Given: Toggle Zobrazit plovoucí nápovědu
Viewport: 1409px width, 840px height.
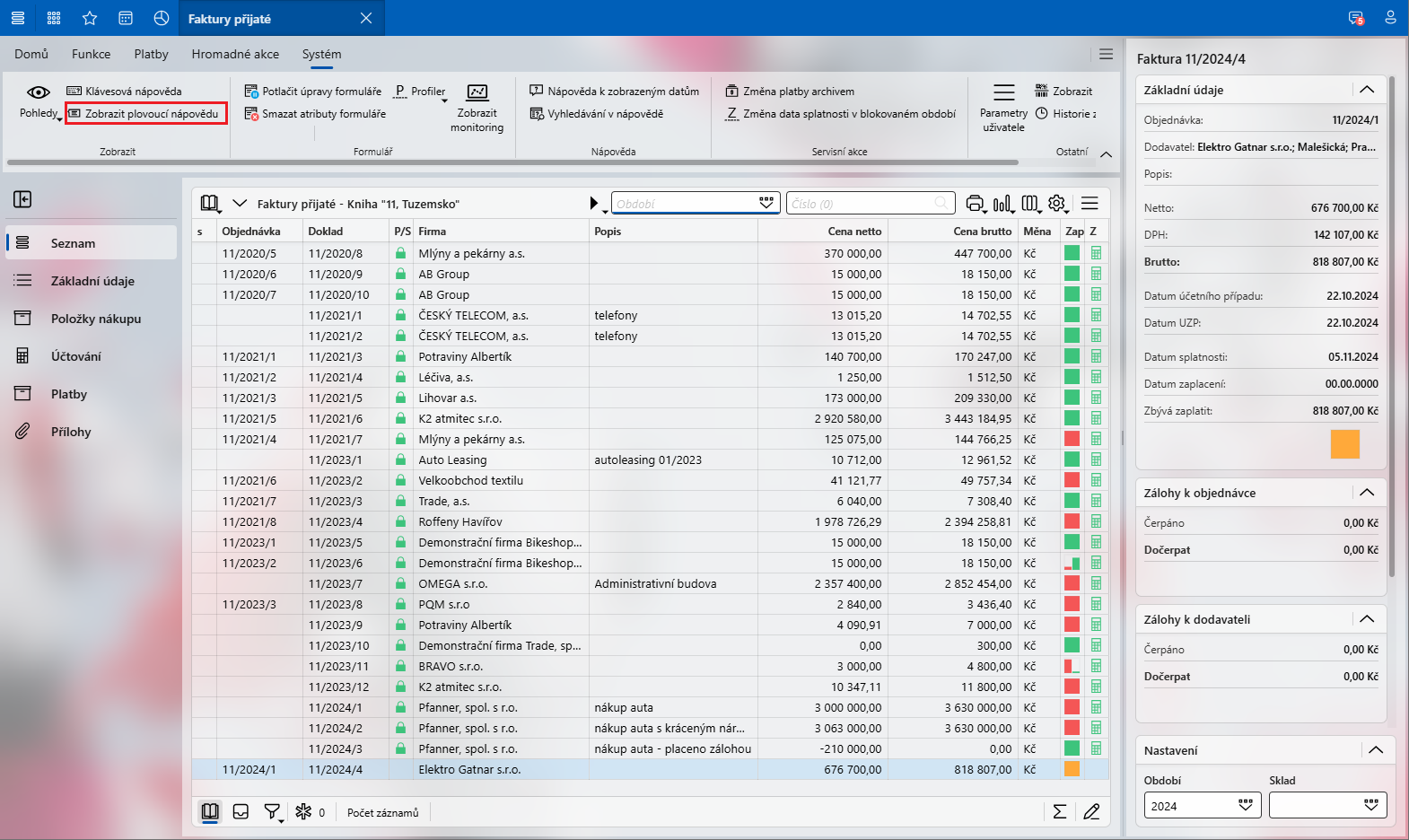Looking at the screenshot, I should (144, 114).
